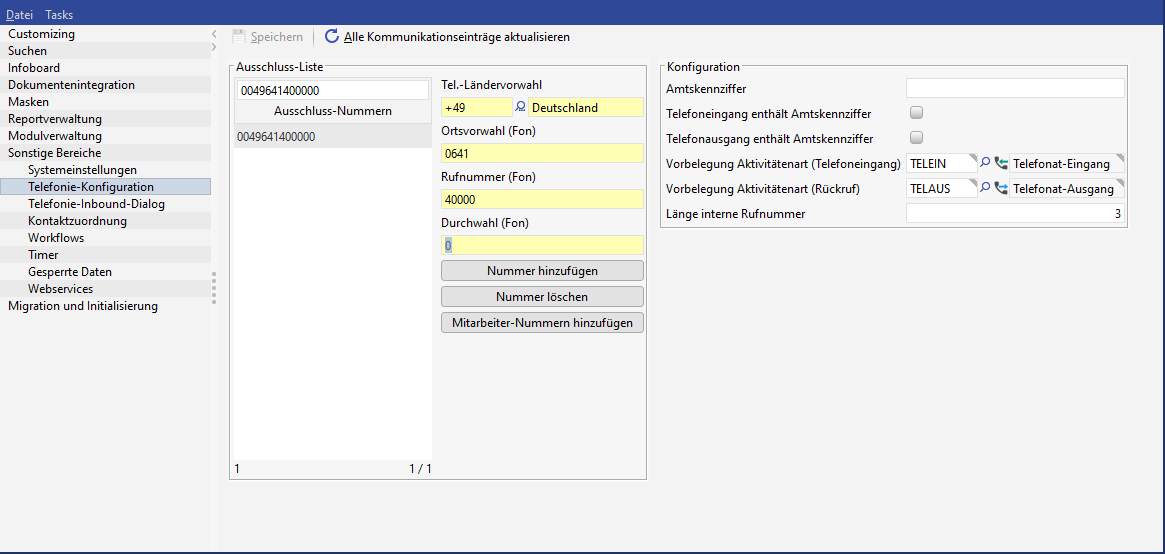Open the Tasks menu
Viewport: 1165px width, 554px height.
coord(59,15)
